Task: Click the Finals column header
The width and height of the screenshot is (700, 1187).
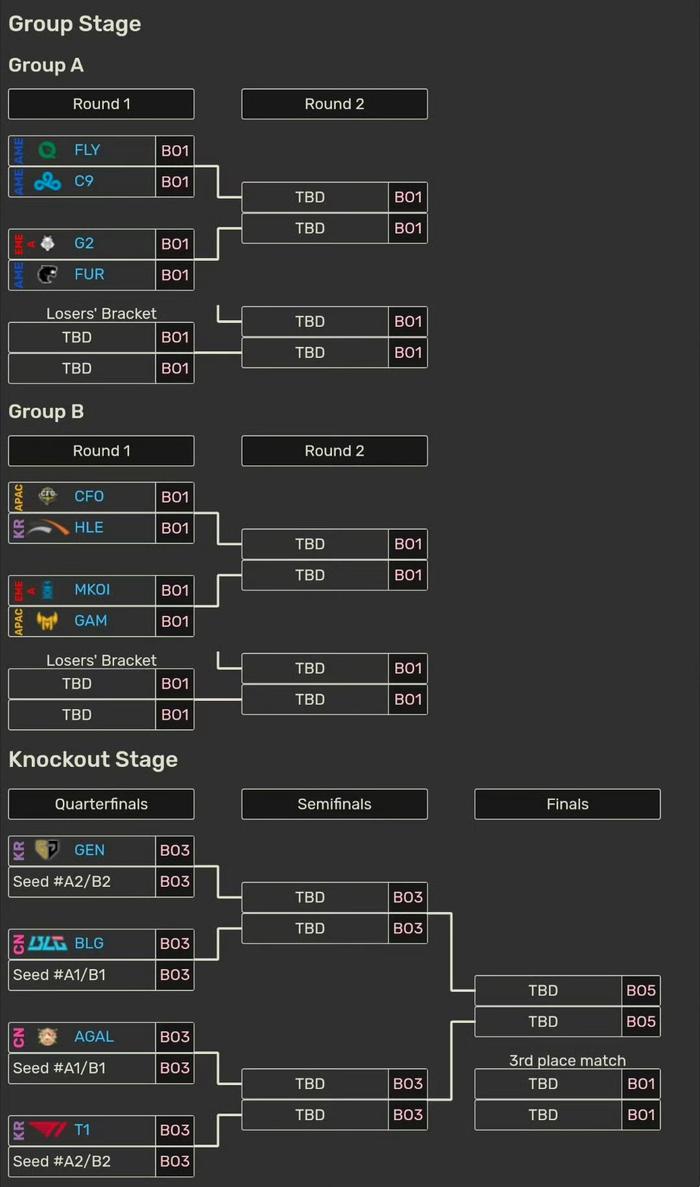Action: [x=568, y=804]
